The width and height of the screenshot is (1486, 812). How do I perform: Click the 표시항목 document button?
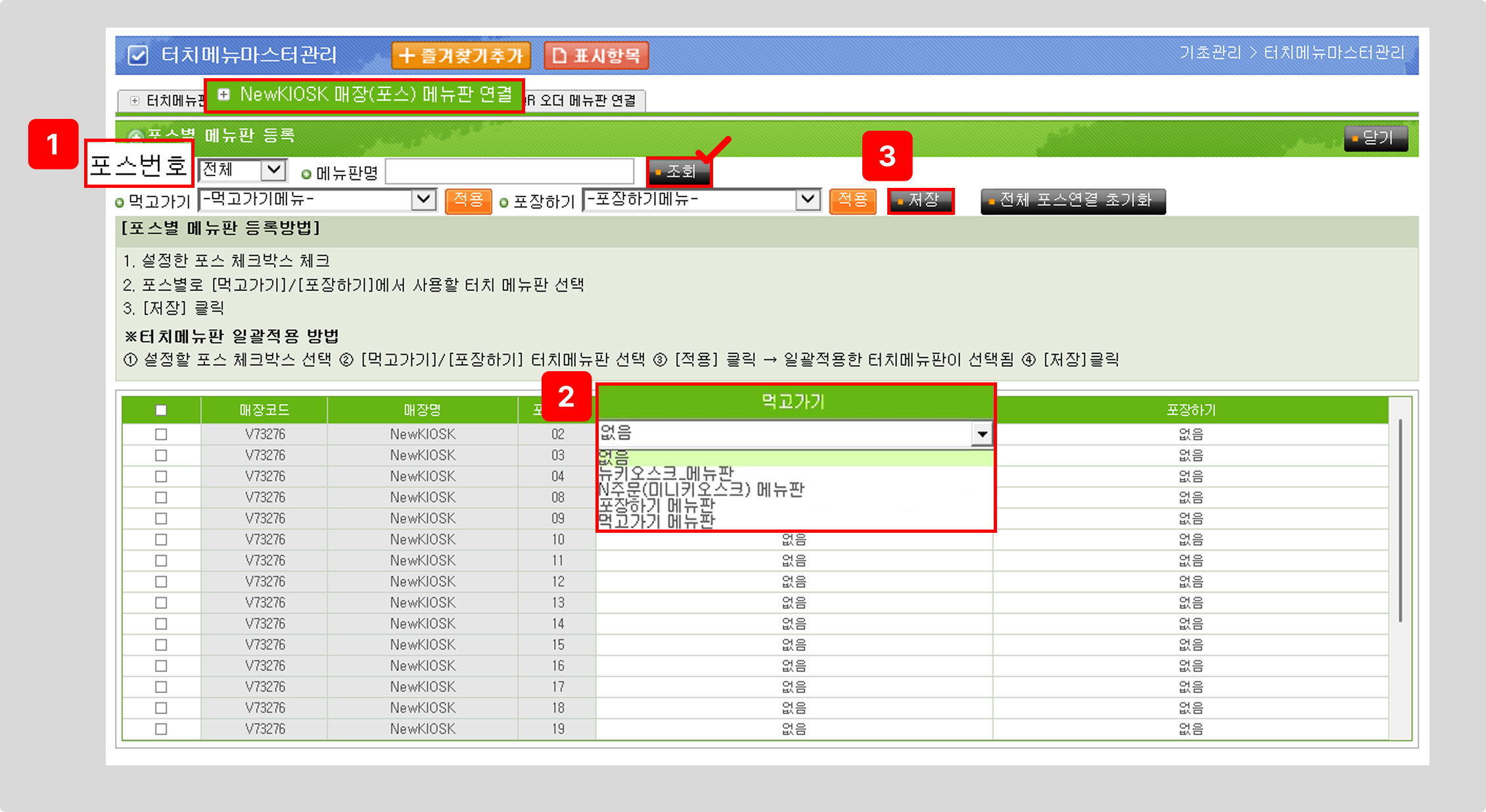click(596, 55)
